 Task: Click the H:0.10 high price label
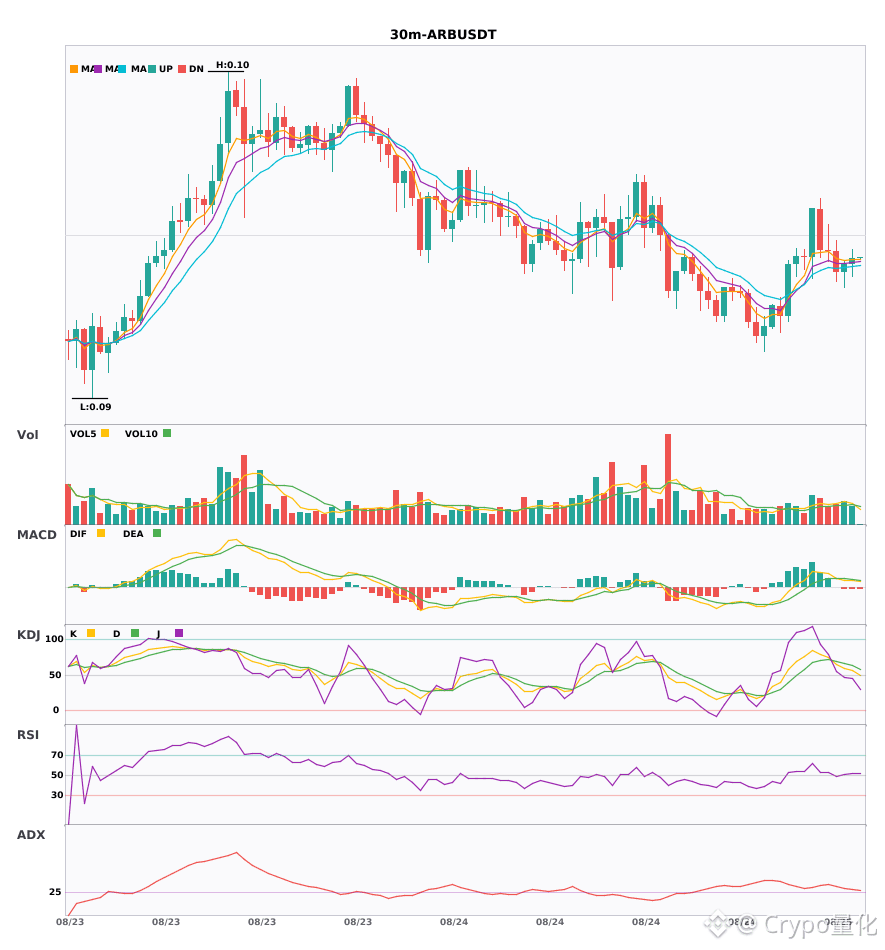coord(233,65)
